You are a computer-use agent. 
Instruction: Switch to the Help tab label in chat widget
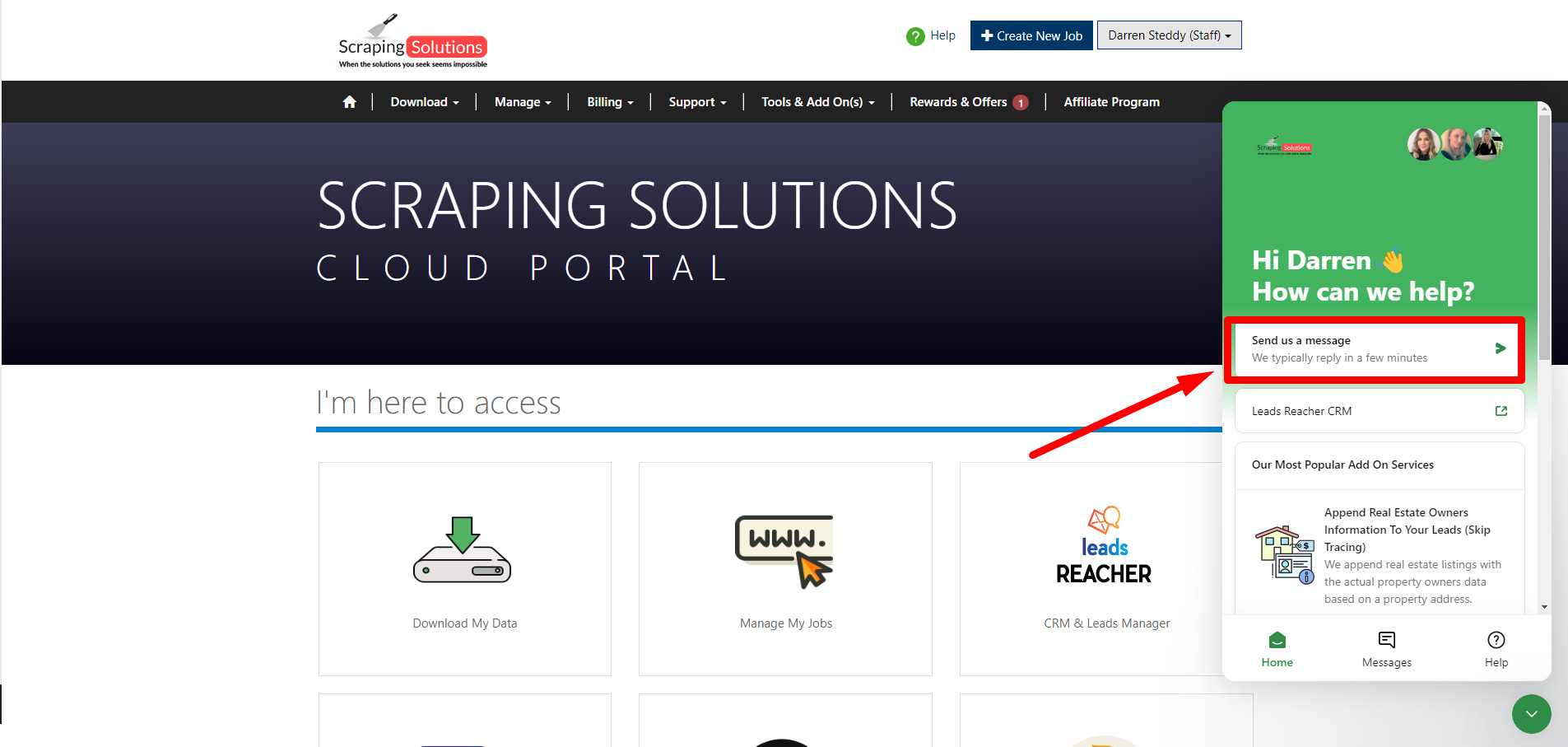click(x=1496, y=663)
